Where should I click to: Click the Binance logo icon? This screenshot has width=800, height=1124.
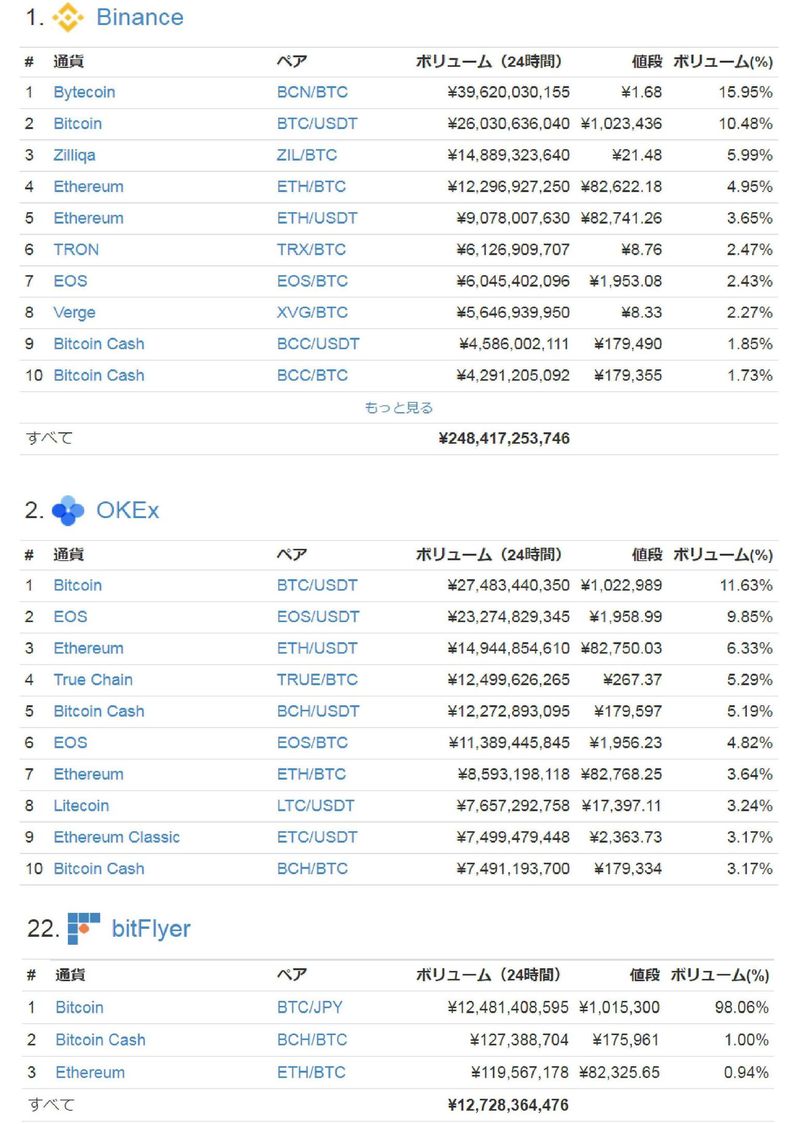(x=68, y=18)
